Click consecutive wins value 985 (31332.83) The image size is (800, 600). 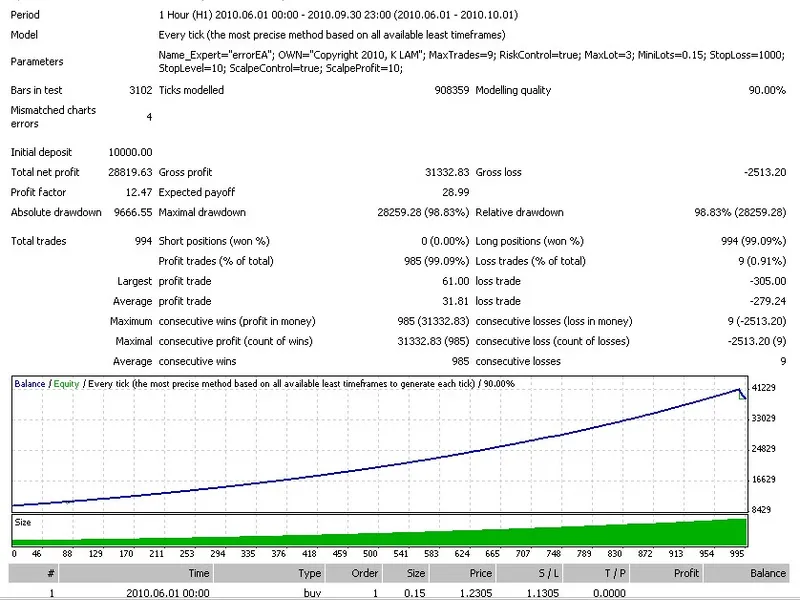(433, 321)
